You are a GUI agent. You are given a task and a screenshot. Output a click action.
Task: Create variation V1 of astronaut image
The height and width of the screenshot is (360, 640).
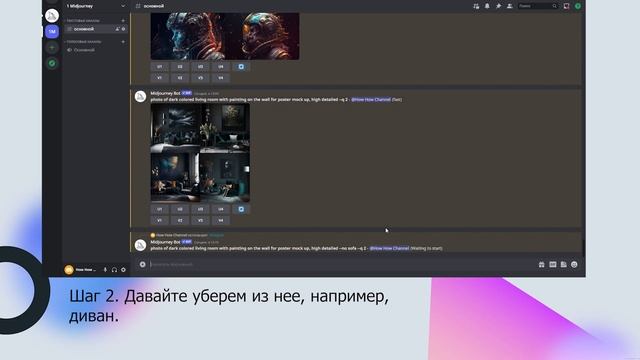tap(160, 78)
